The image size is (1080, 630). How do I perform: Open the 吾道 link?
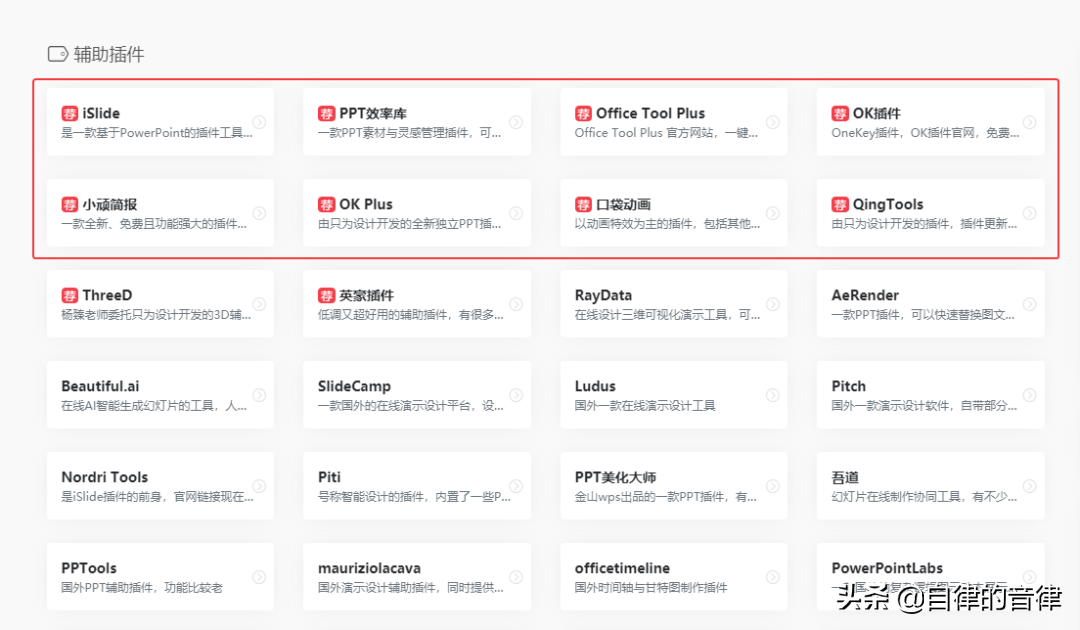[931, 485]
